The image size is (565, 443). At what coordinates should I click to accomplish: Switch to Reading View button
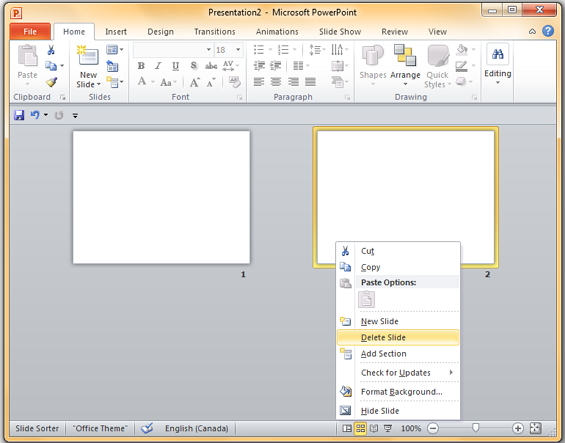click(x=374, y=428)
